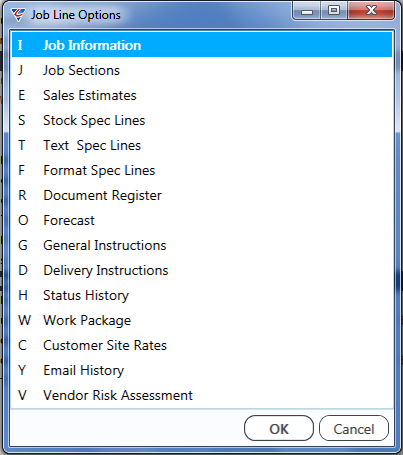Screen dimensions: 403x455
Task: Choose Vendor Risk Assessment item
Action: tap(202, 395)
